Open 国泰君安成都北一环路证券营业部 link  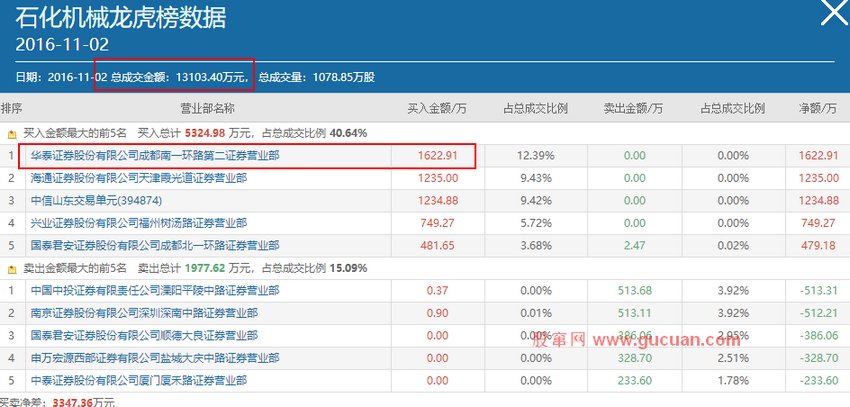pyautogui.click(x=155, y=246)
